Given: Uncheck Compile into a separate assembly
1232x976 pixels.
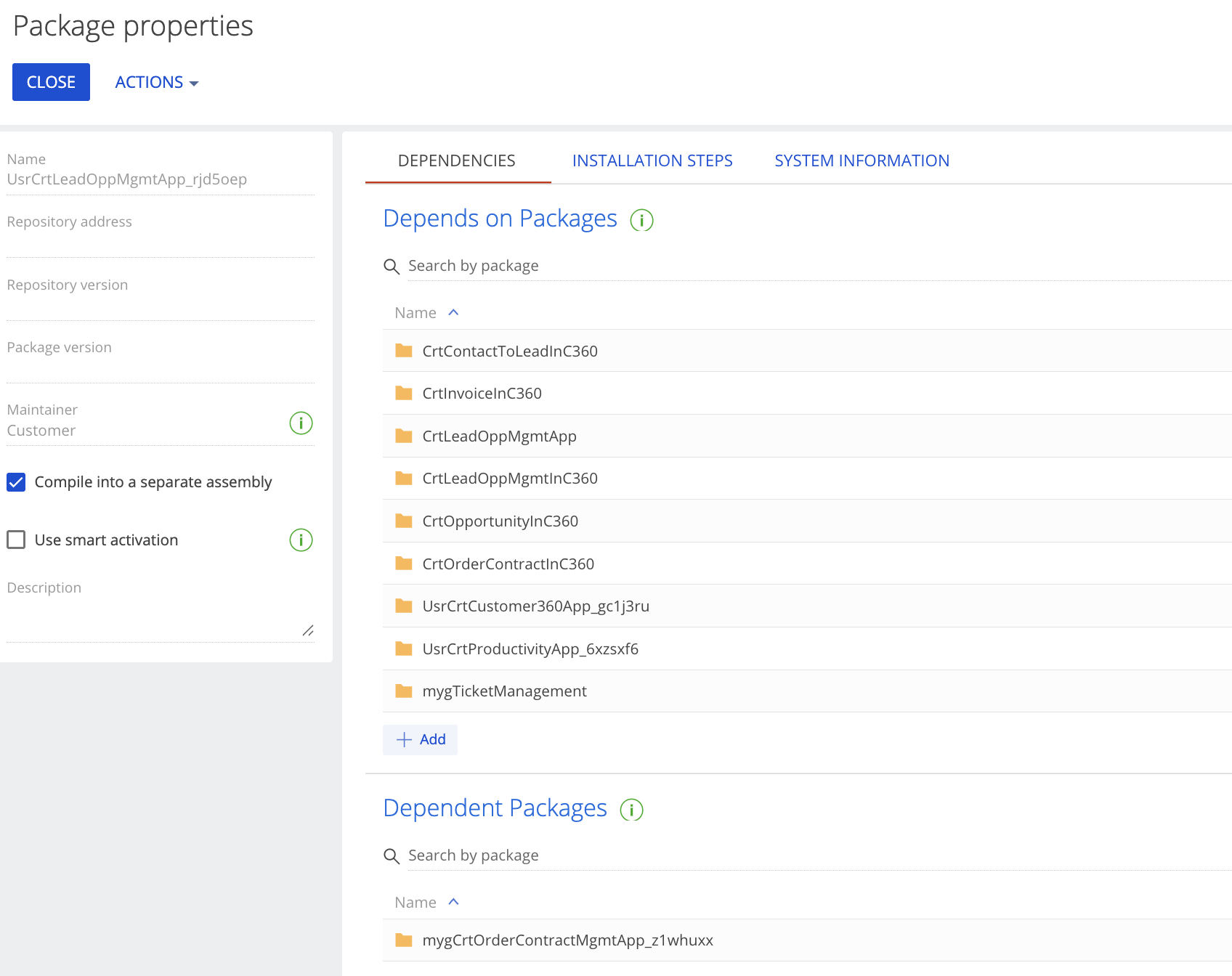Looking at the screenshot, I should 16,482.
